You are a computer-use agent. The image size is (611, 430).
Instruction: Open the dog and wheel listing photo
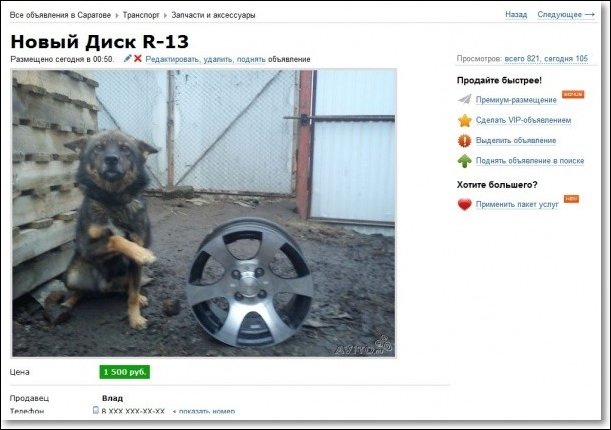coord(204,213)
